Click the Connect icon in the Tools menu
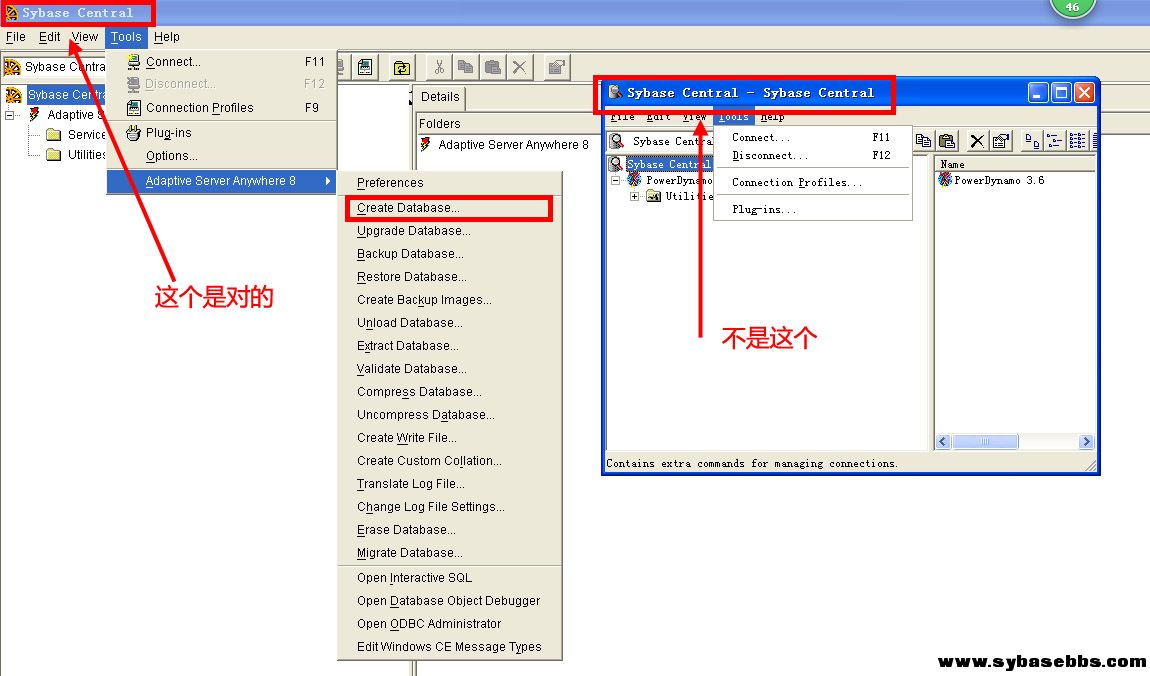 coord(133,62)
